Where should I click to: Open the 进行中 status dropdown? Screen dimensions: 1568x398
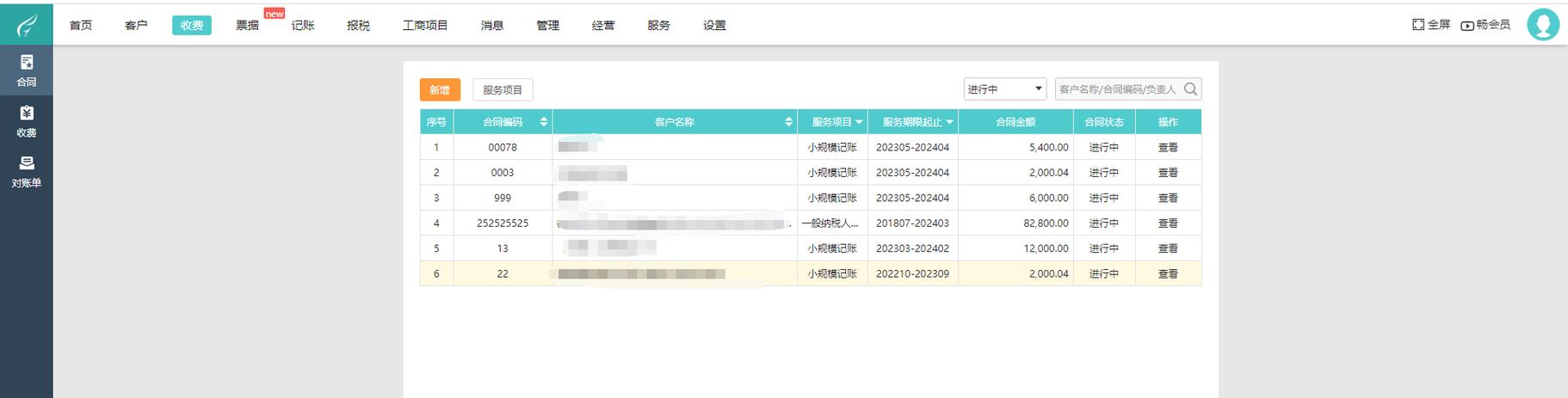coord(1004,89)
